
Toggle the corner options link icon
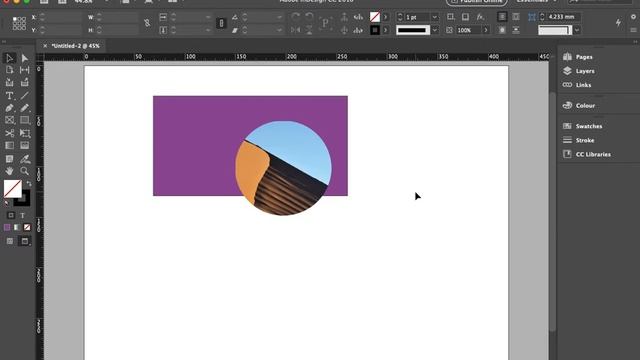[x=531, y=17]
